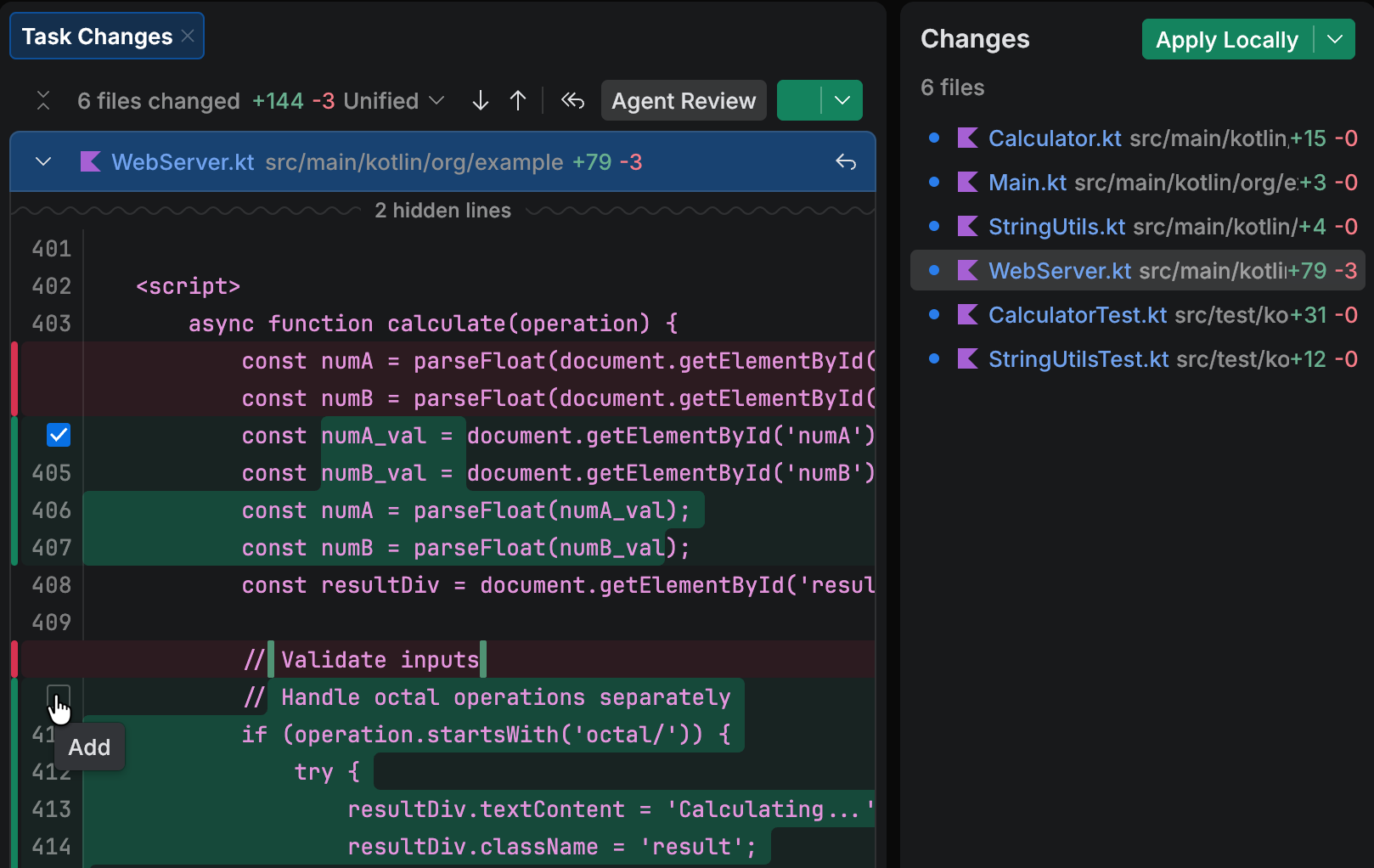Close the Task Changes tab
The image size is (1374, 868).
pos(188,37)
